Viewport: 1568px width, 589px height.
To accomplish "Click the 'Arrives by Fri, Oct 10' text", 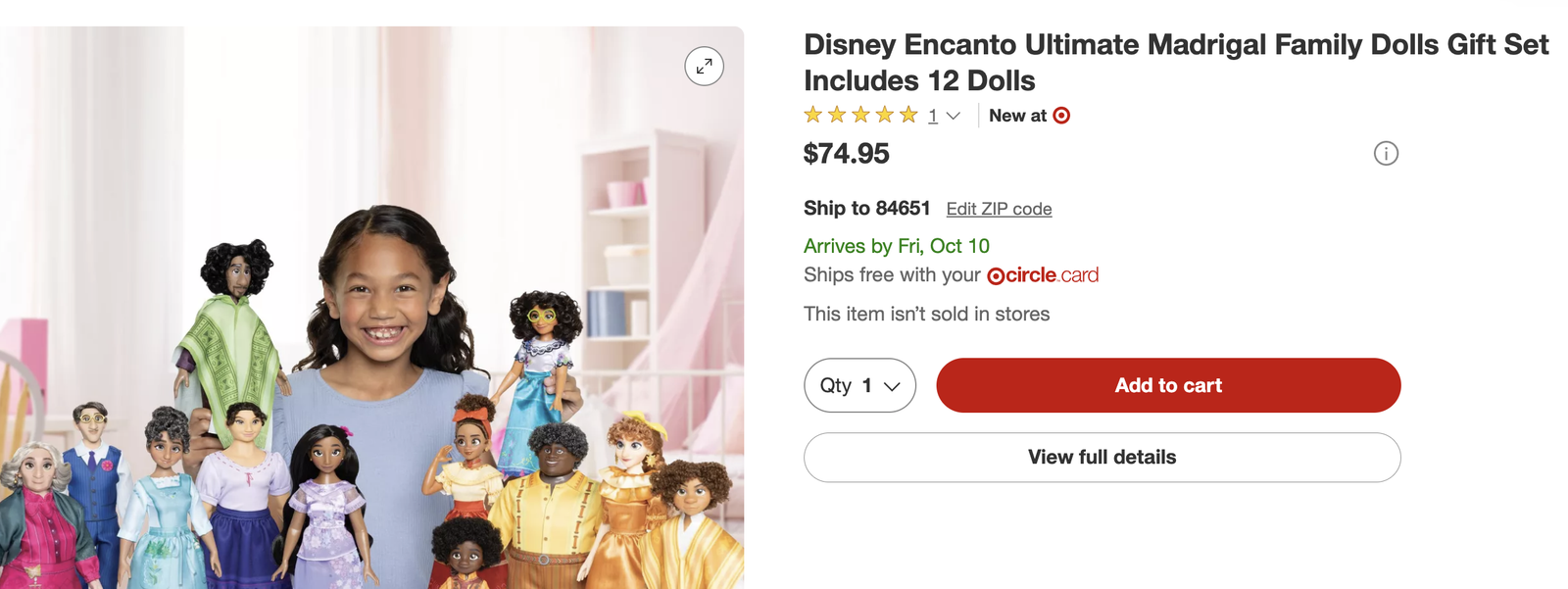I will [x=896, y=246].
